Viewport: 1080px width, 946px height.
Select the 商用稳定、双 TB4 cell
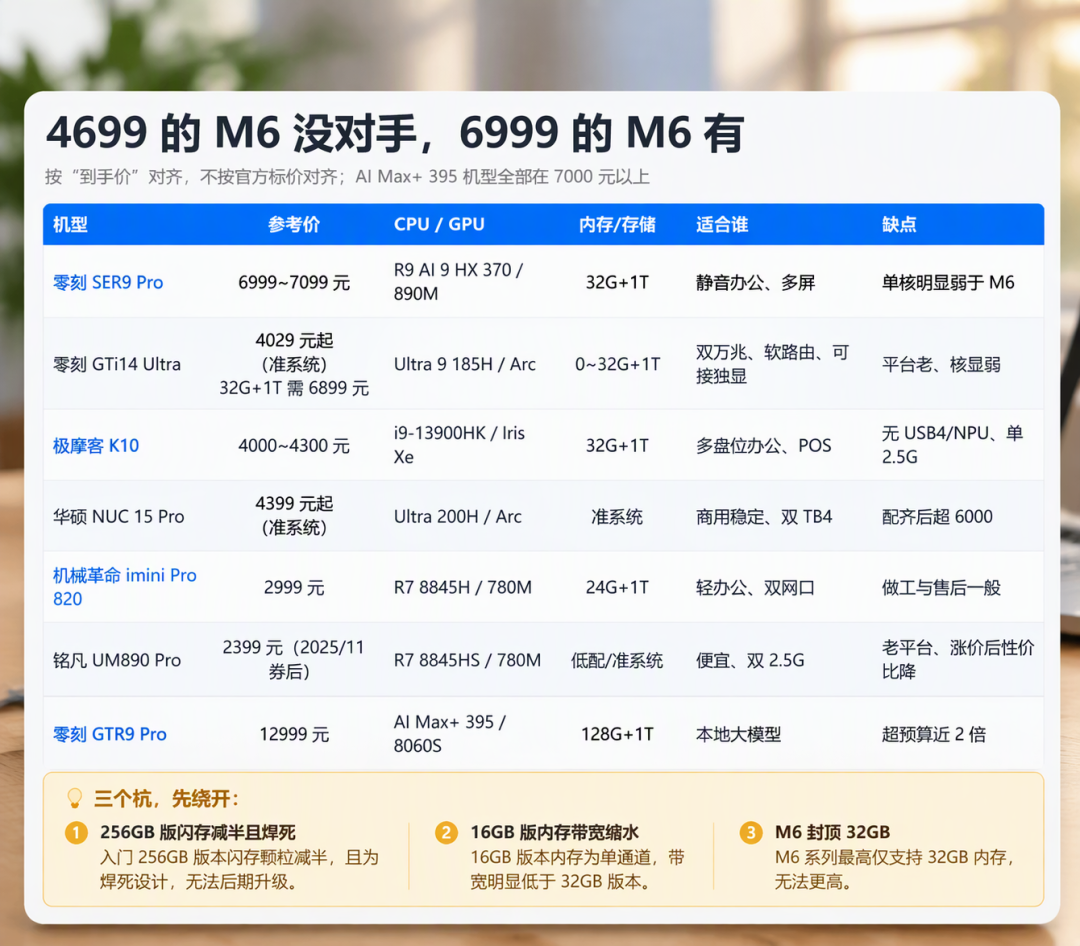(764, 517)
